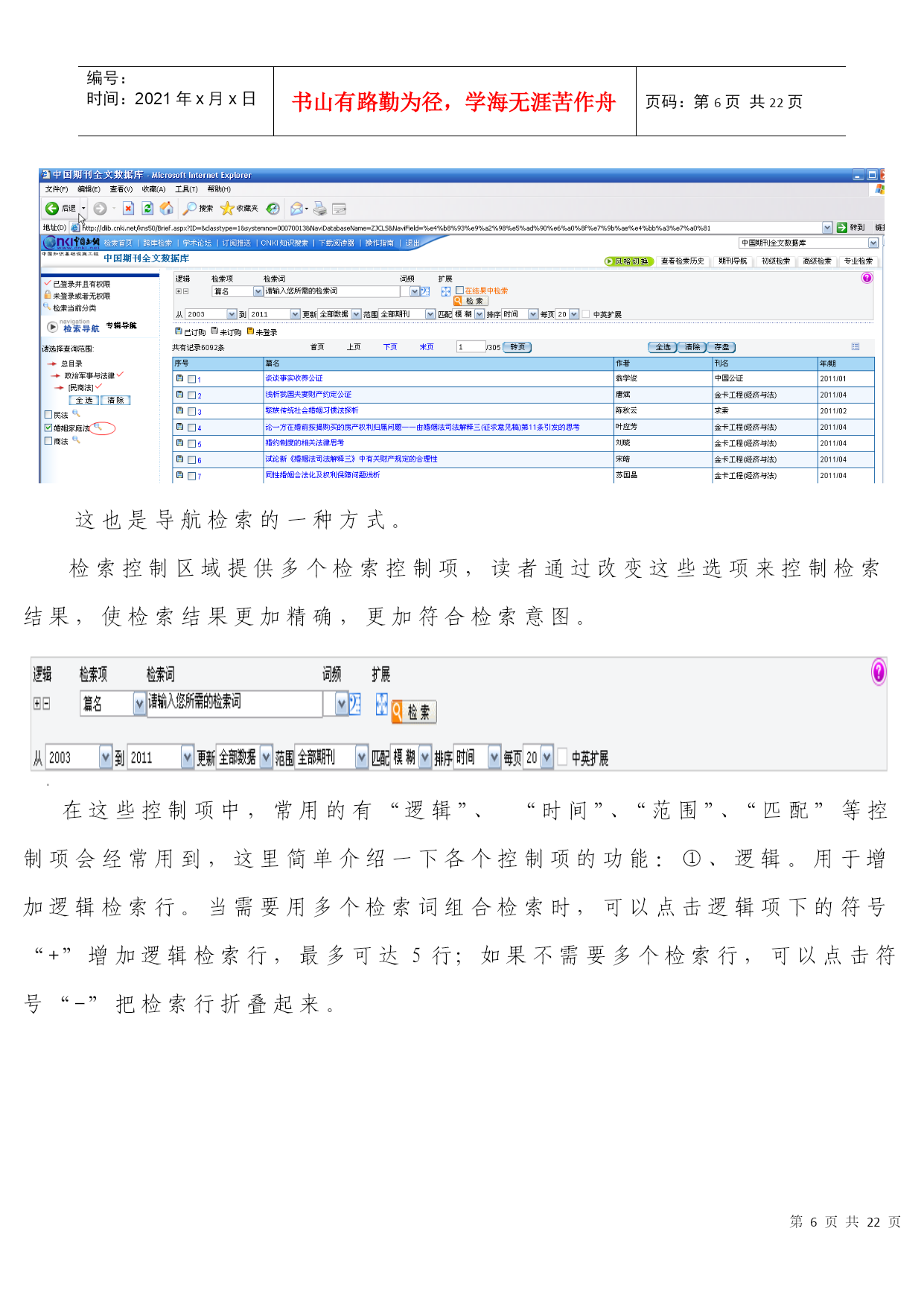The height and width of the screenshot is (1307, 924).
Task: Click the IE Refresh page icon
Action: [147, 209]
